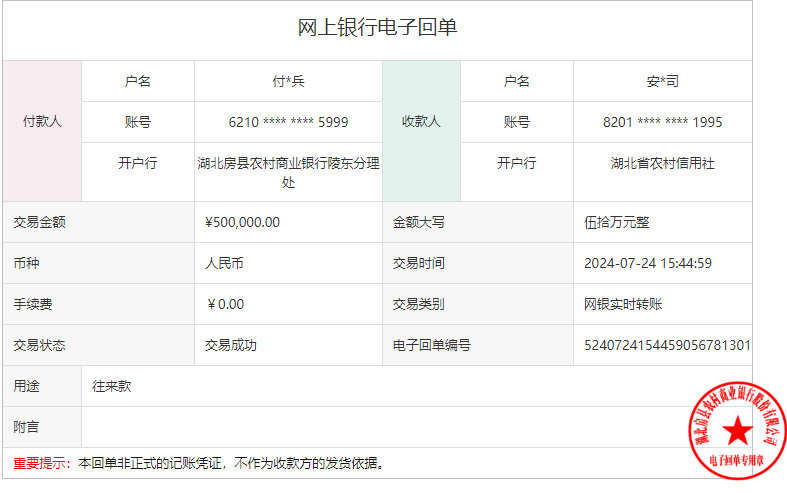Click the payee name 安*司

pyautogui.click(x=662, y=81)
